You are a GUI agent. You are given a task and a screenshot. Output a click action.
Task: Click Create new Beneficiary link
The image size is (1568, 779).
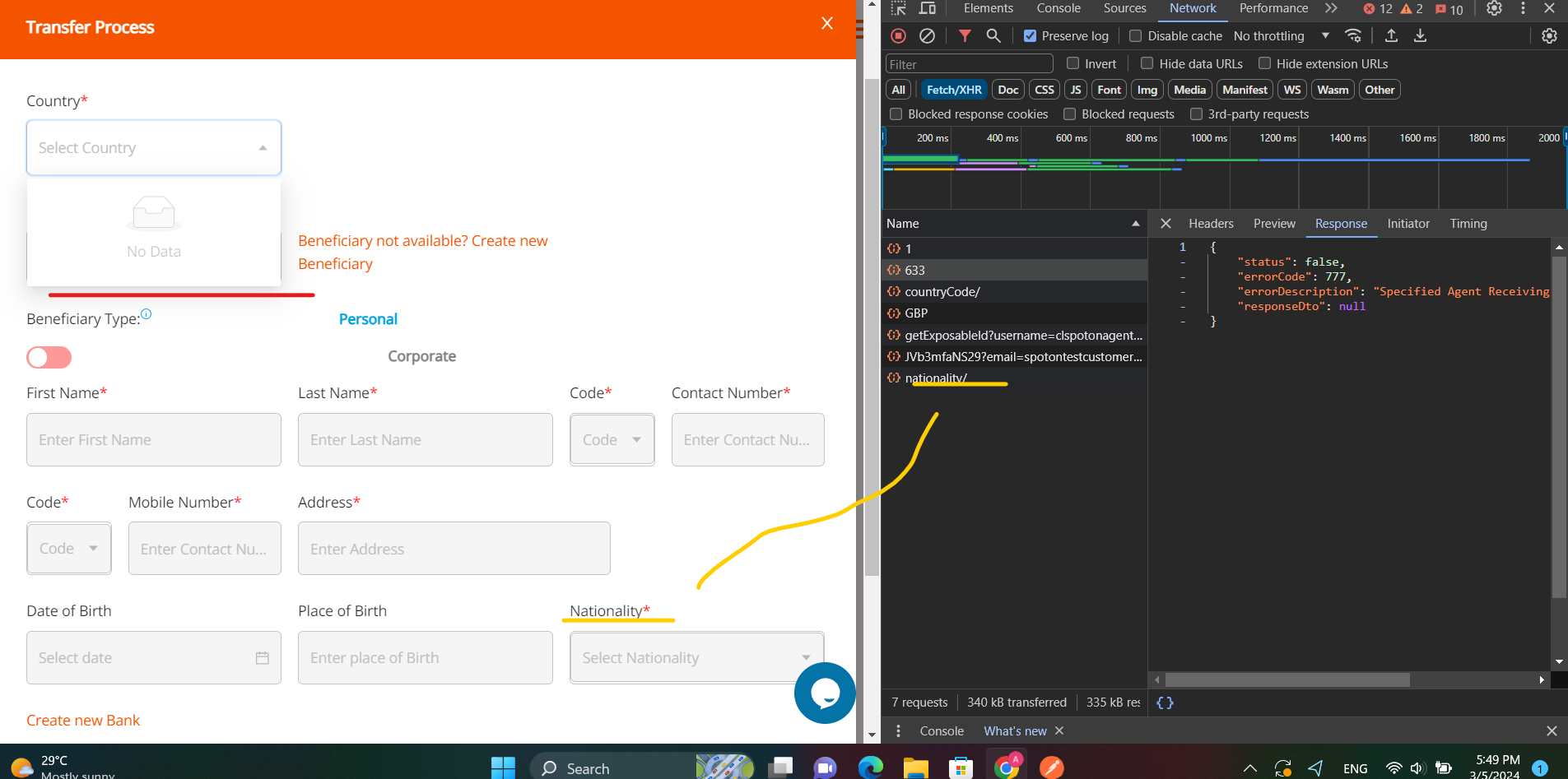pos(422,253)
